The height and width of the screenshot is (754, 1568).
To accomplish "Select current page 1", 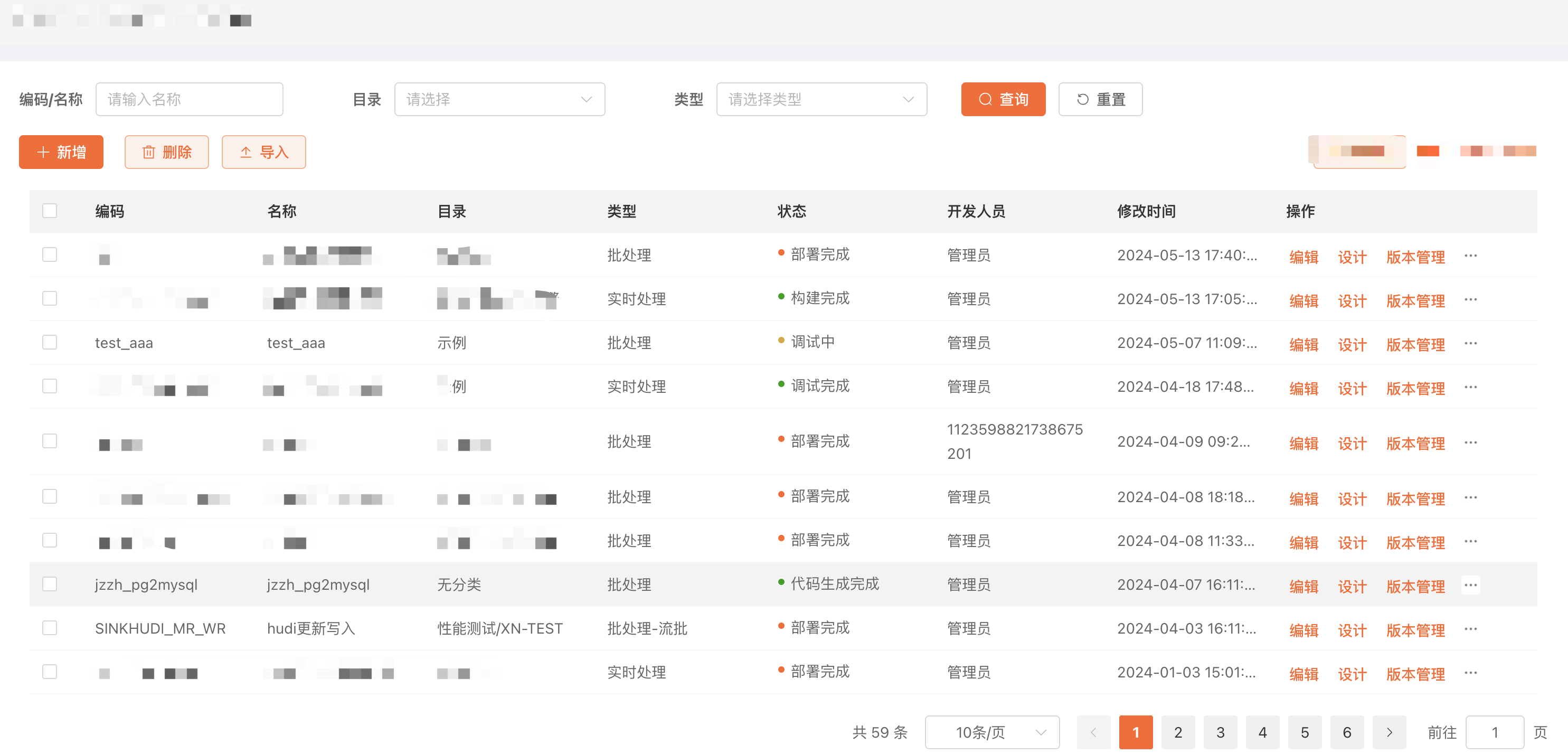I will [x=1136, y=732].
